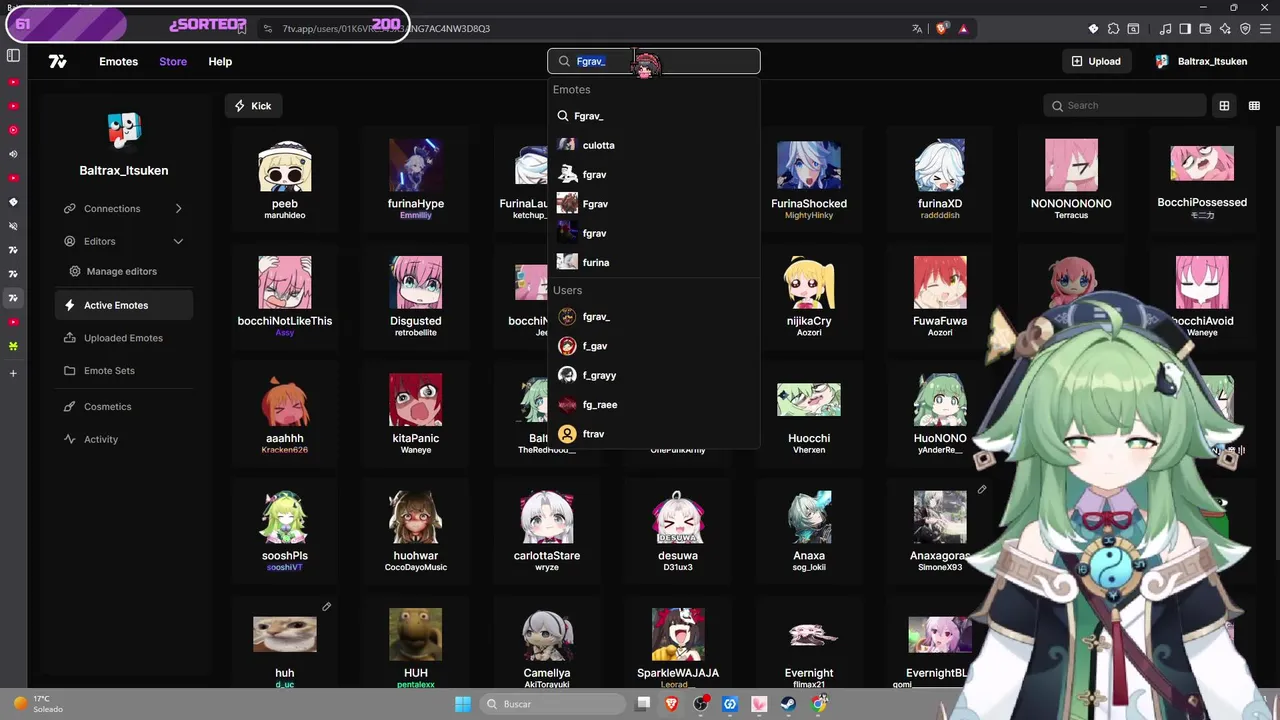Expand the Connections section
The height and width of the screenshot is (720, 1280).
123,208
